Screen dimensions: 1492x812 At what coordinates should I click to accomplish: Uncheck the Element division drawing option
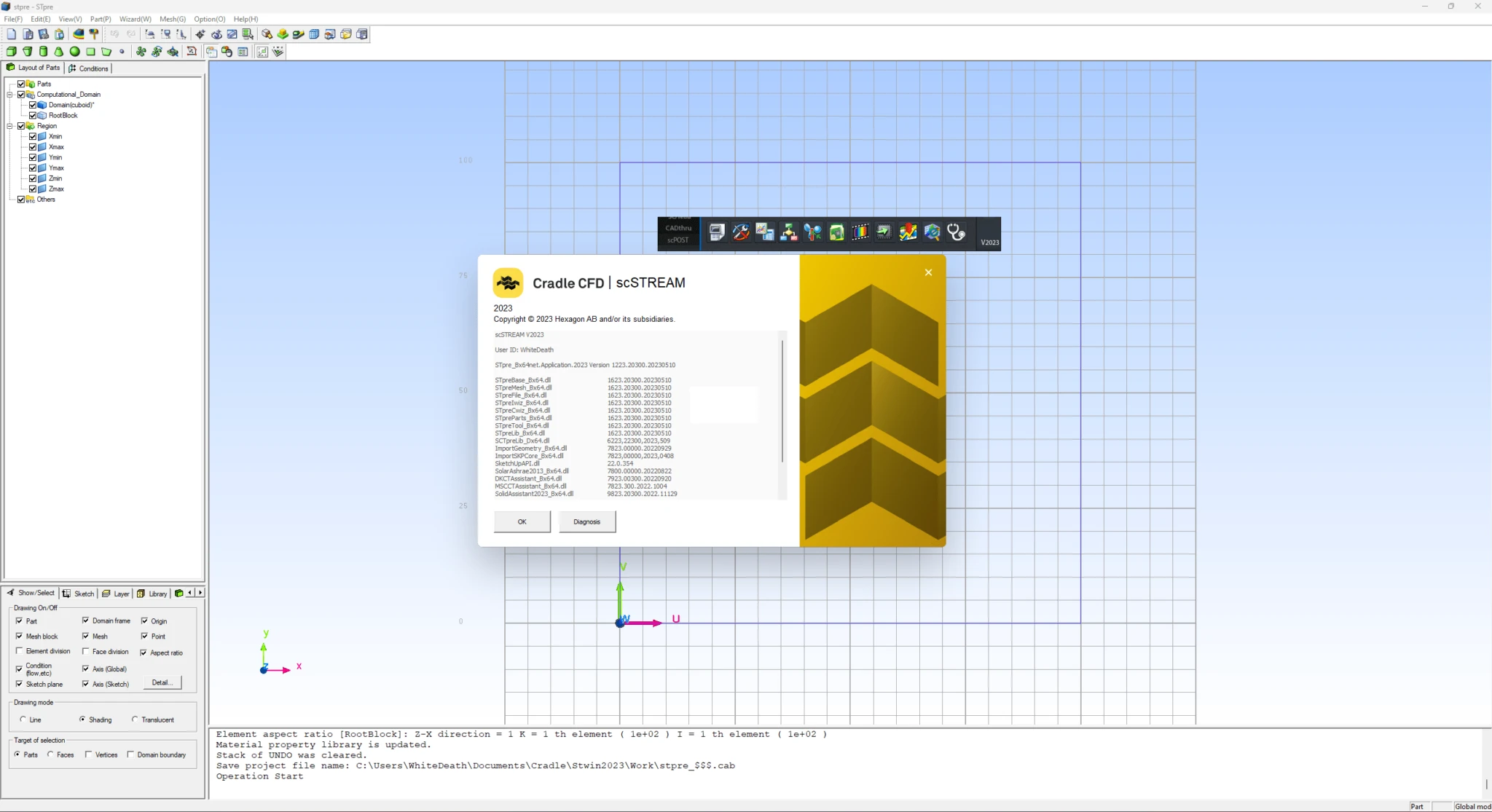(20, 650)
